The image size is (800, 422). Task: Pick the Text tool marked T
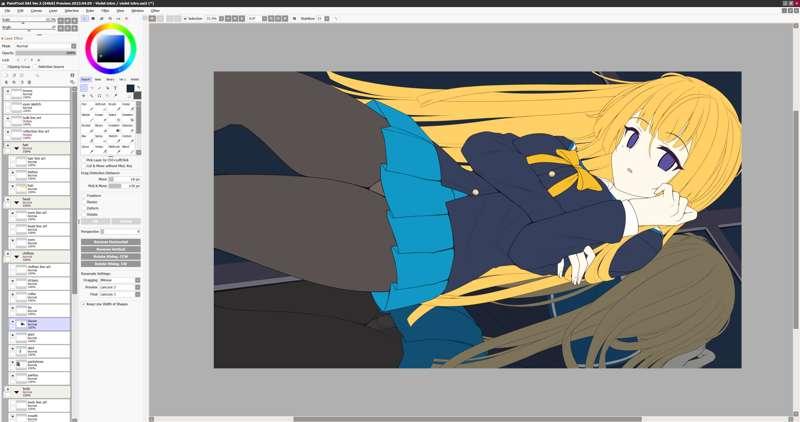click(115, 88)
